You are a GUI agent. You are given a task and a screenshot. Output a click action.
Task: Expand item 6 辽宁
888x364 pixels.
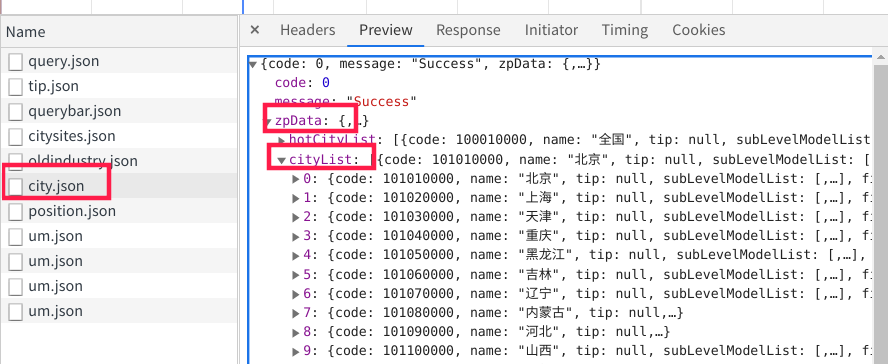[x=296, y=294]
